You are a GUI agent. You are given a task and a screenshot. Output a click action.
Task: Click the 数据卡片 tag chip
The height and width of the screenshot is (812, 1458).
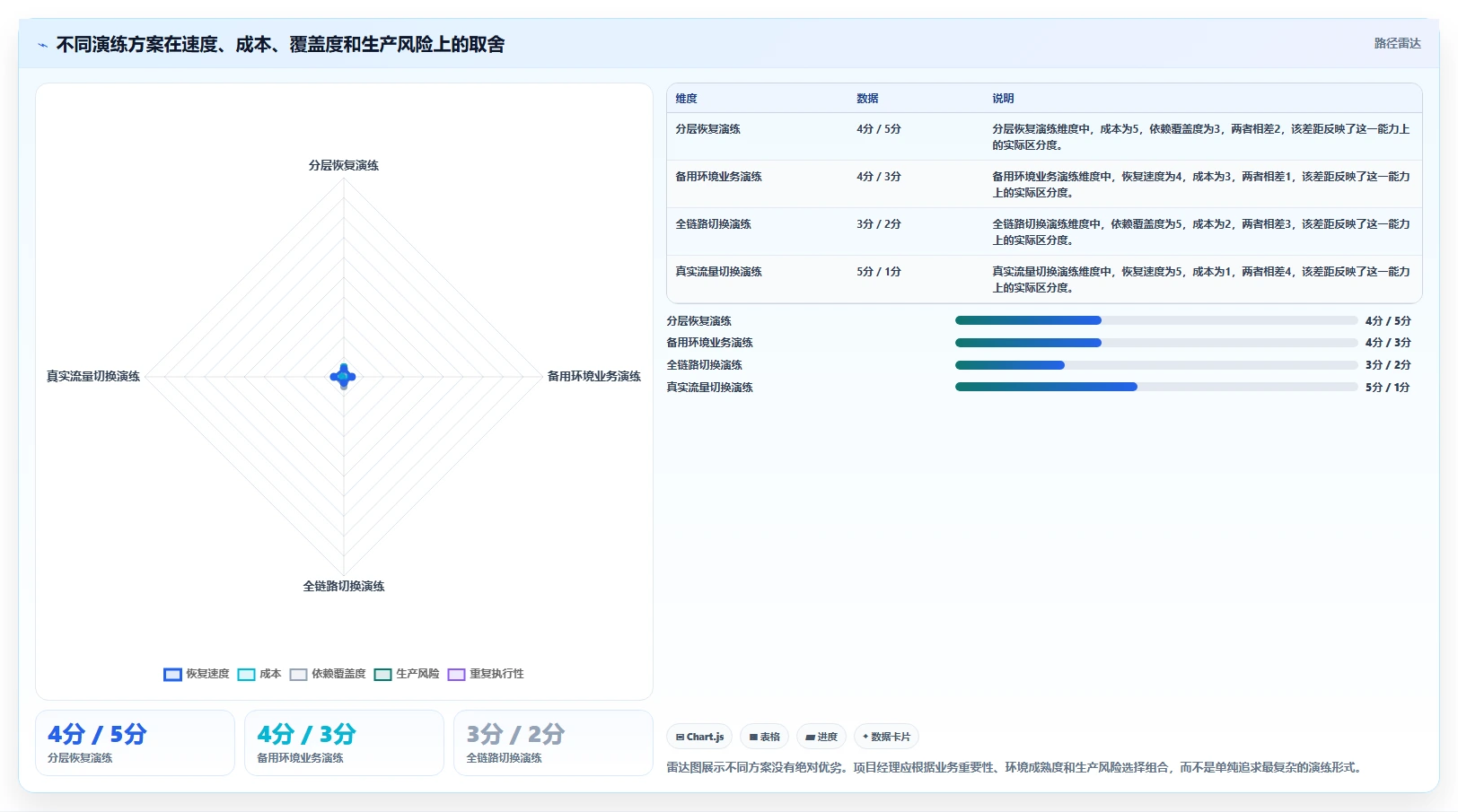(x=886, y=737)
